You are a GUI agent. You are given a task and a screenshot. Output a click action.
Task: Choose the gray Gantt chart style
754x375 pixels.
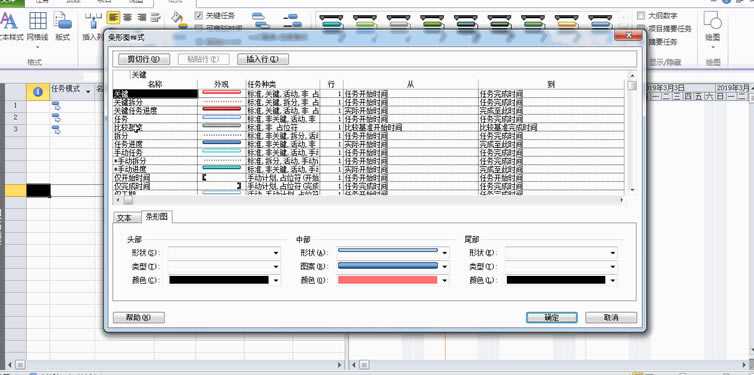[x=399, y=21]
